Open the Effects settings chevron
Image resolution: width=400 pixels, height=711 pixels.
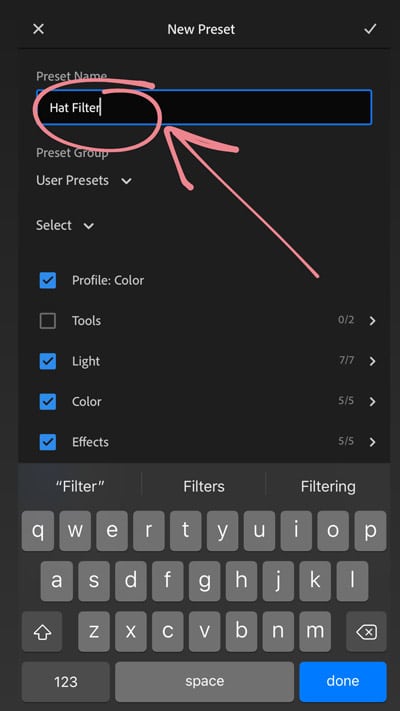(x=372, y=442)
